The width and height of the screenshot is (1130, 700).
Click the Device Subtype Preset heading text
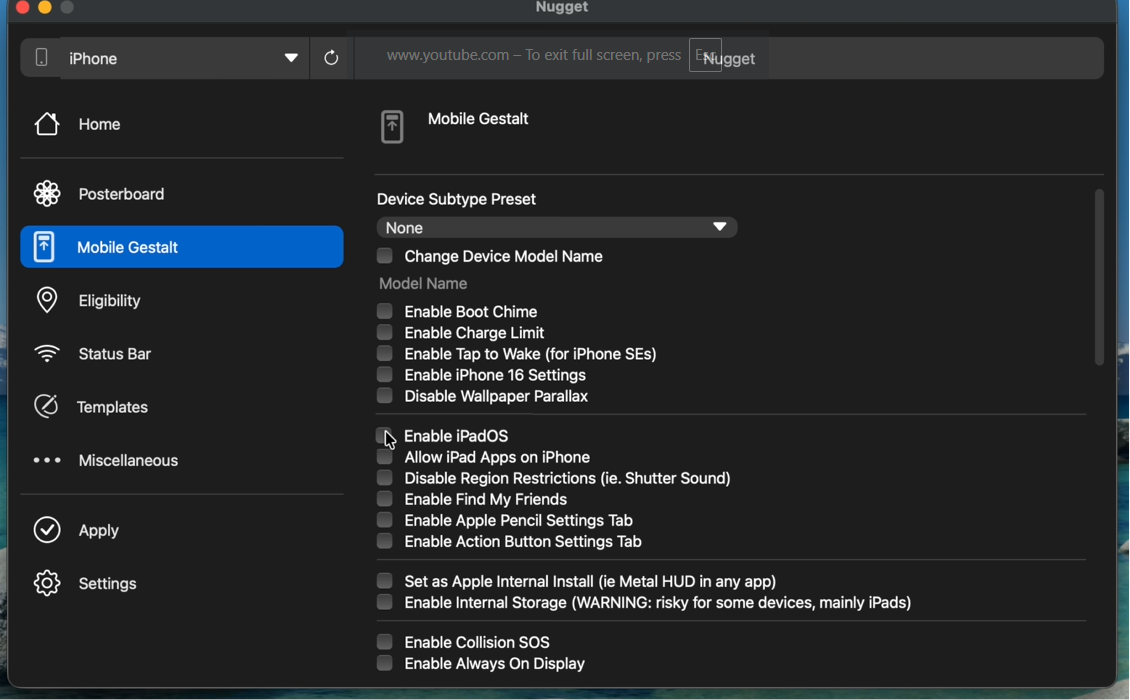tap(456, 199)
